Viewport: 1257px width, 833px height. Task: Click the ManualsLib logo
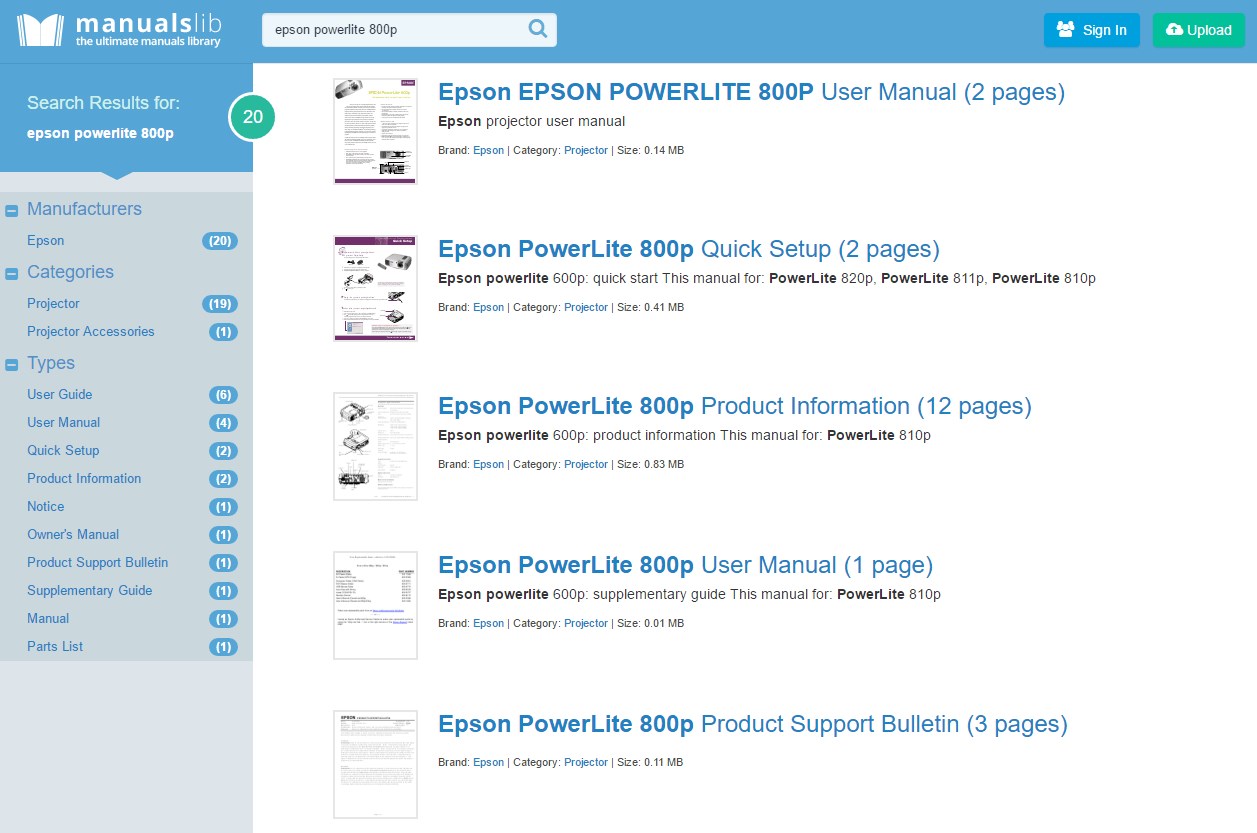[118, 30]
